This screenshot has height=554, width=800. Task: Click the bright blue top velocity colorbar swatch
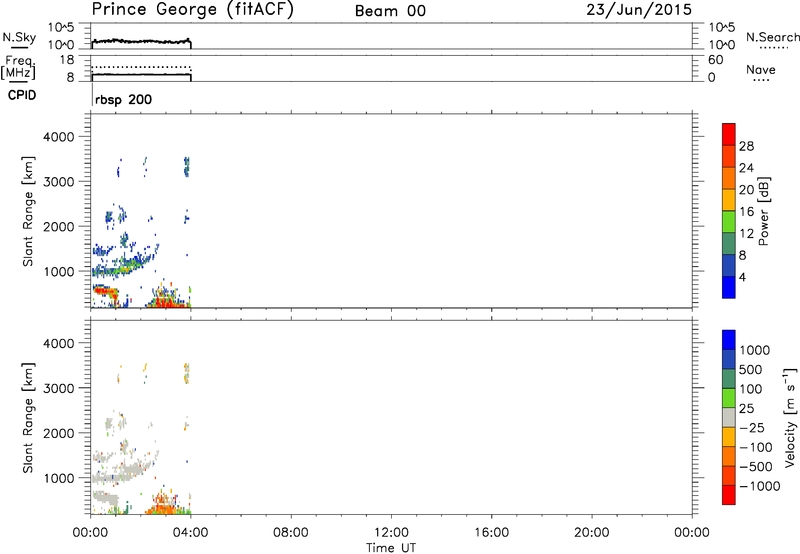729,340
